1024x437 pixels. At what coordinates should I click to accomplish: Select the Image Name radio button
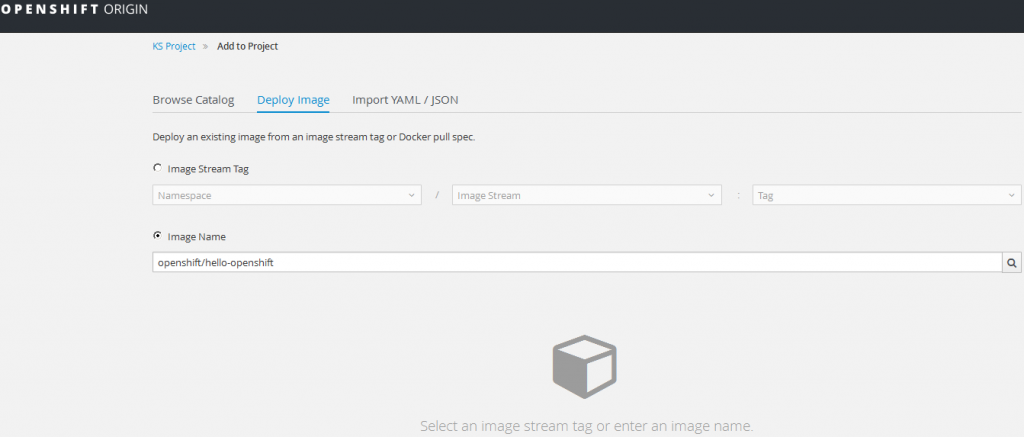[x=157, y=236]
